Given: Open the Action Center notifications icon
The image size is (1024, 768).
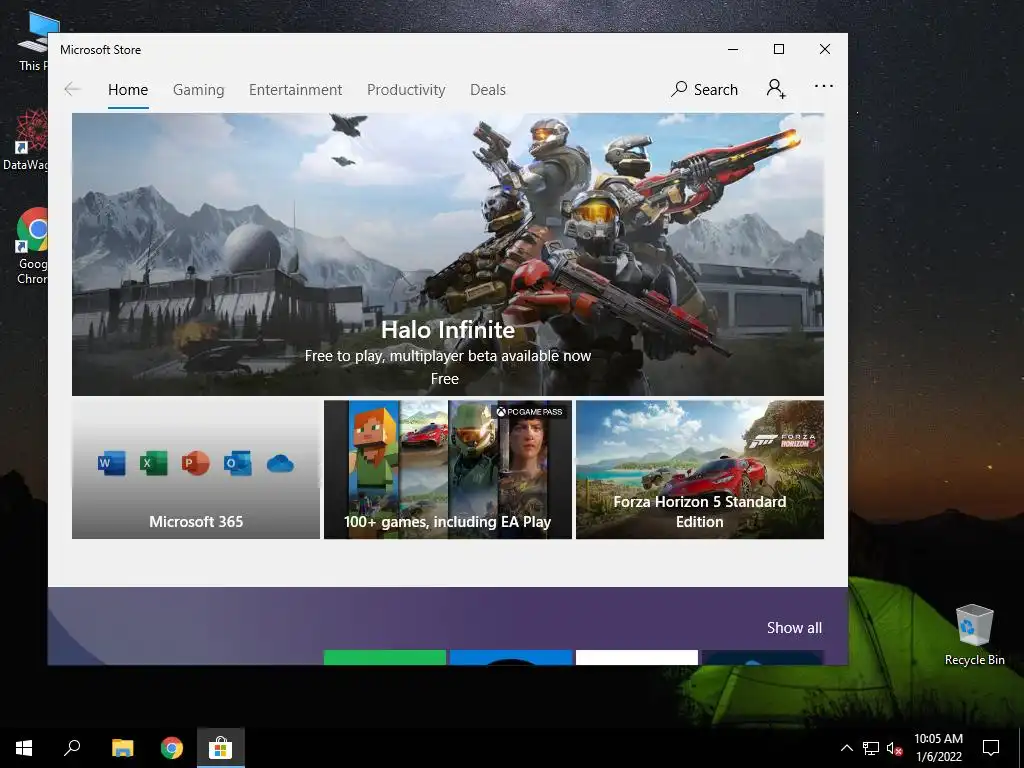Looking at the screenshot, I should click(991, 748).
